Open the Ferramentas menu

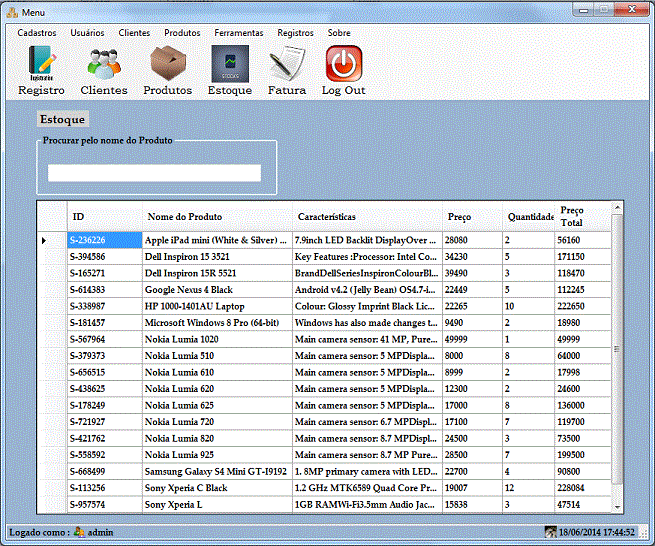coord(239,33)
